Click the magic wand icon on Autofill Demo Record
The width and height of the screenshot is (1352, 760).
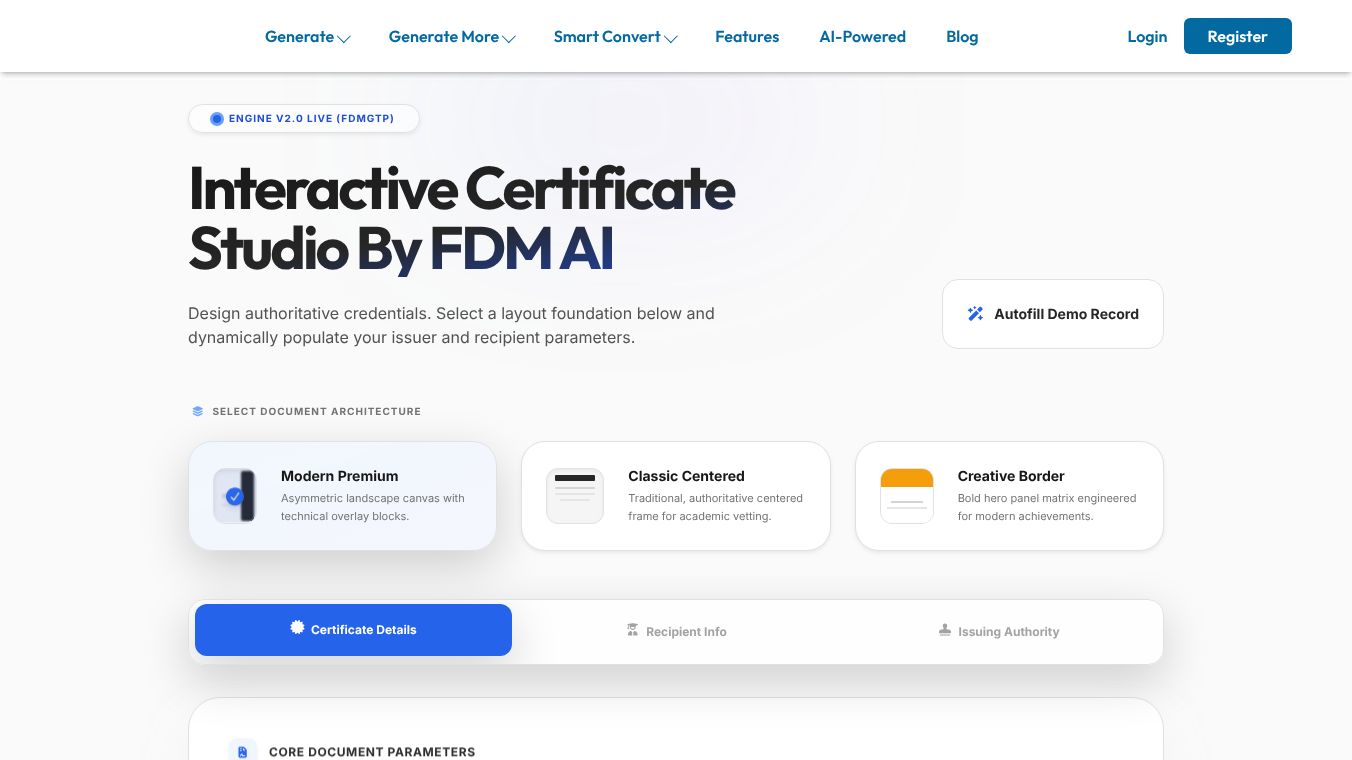coord(975,314)
